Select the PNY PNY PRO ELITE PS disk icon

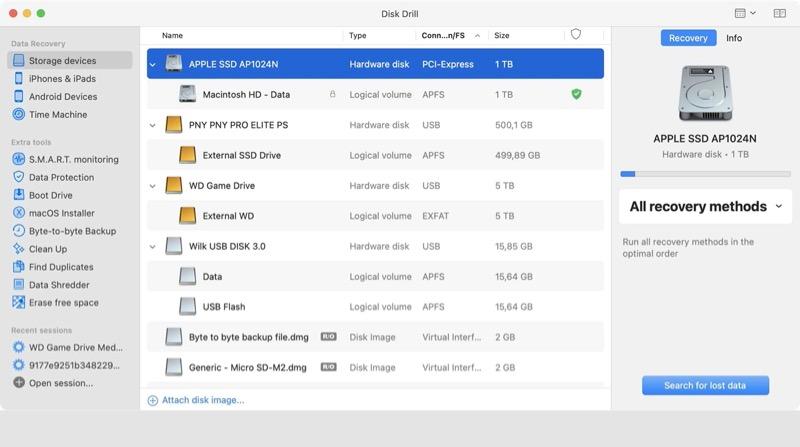pyautogui.click(x=173, y=125)
